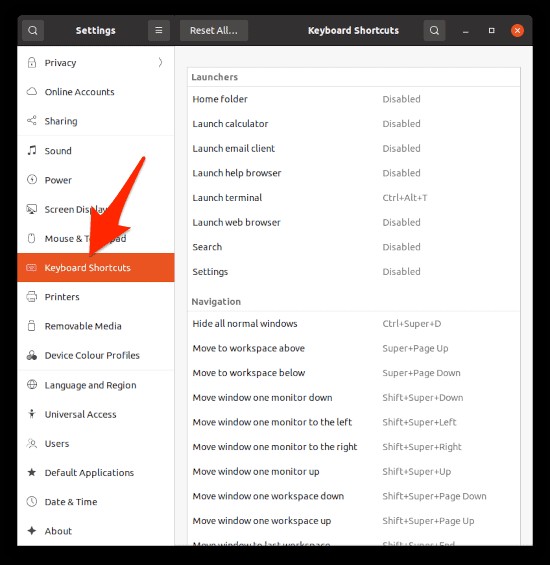Edit the Launch calculator shortcut
This screenshot has width=550, height=565.
(x=354, y=124)
